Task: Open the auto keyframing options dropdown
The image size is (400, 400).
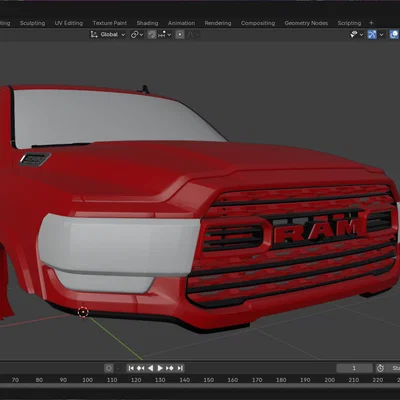Action: (118, 368)
